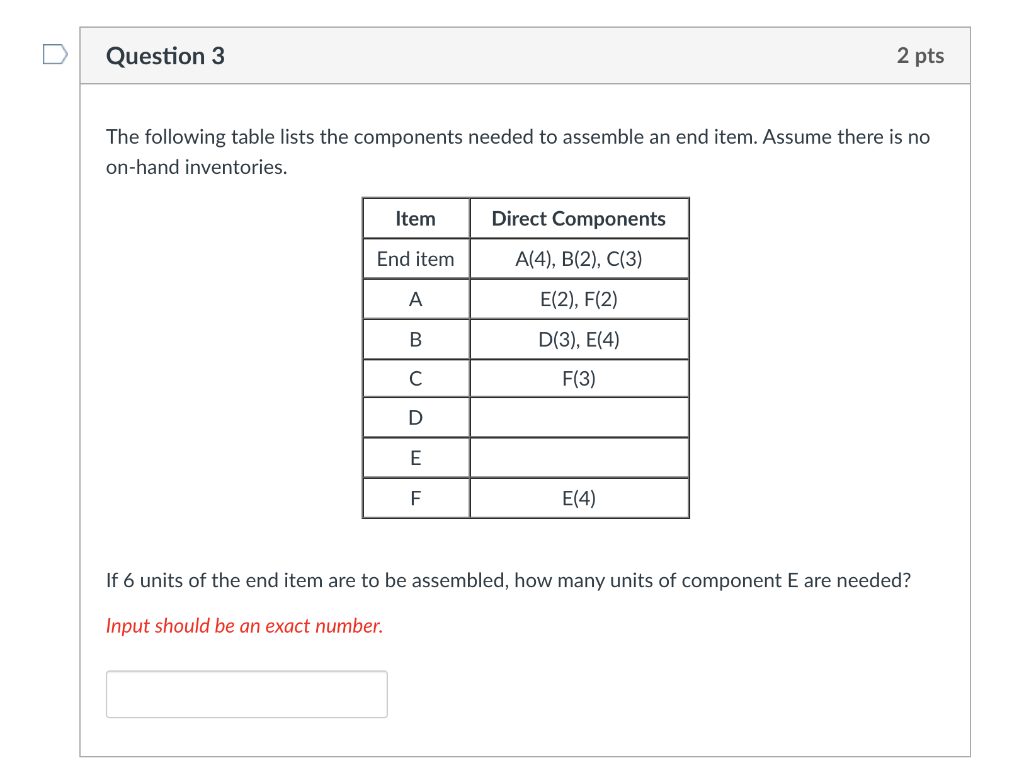The image size is (1024, 775).
Task: Click the unread question marker icon
Action: pyautogui.click(x=55, y=55)
